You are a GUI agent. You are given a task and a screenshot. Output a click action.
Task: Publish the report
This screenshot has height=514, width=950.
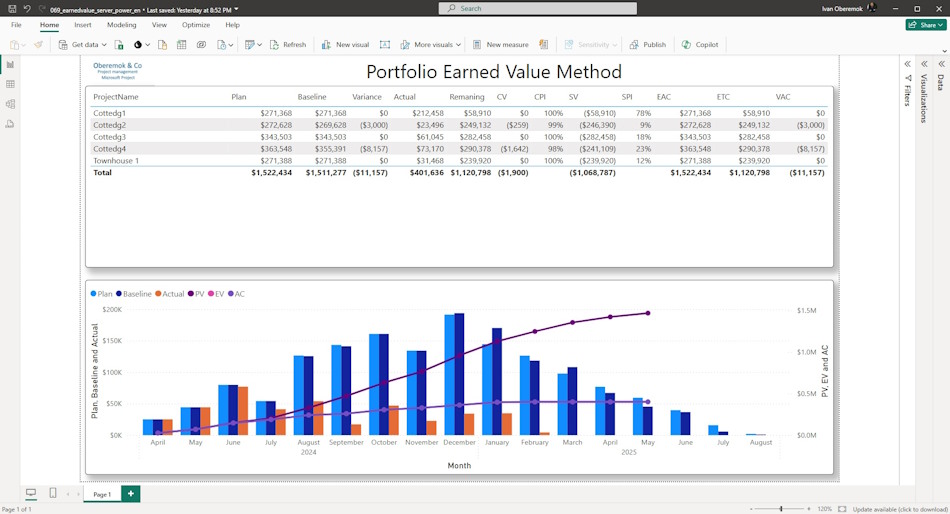point(648,44)
